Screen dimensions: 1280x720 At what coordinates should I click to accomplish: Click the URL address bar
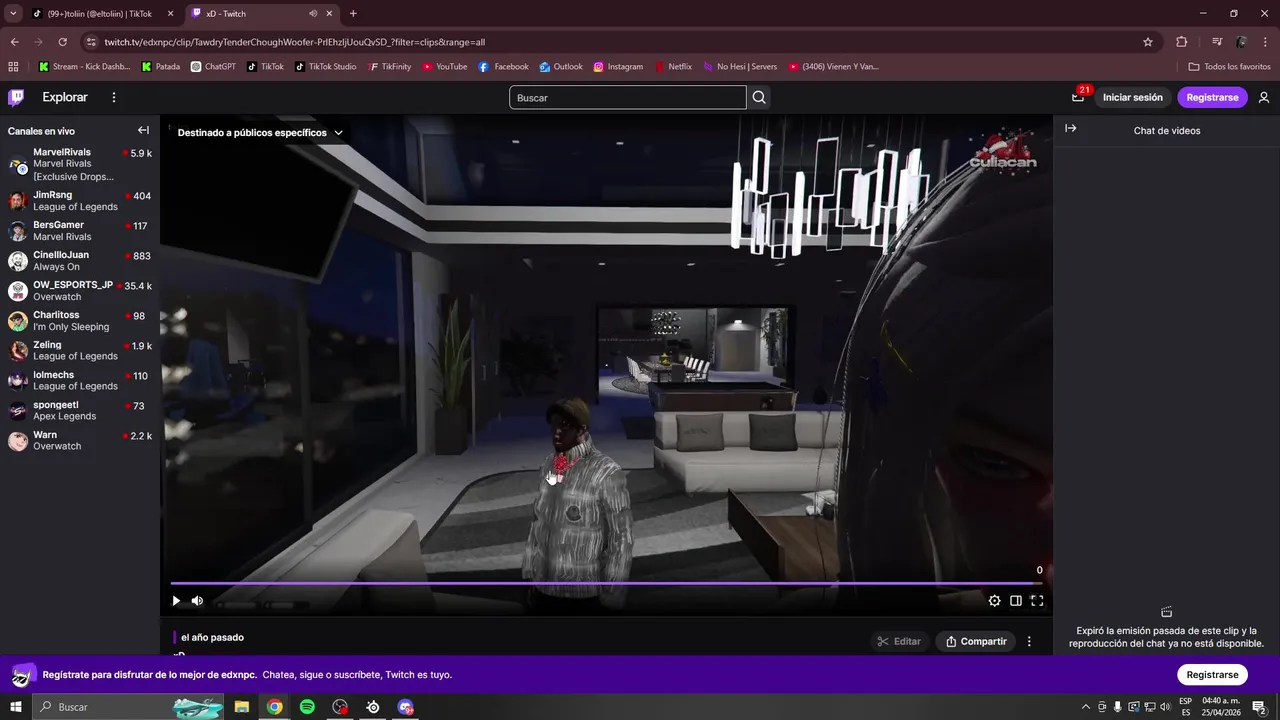[620, 42]
